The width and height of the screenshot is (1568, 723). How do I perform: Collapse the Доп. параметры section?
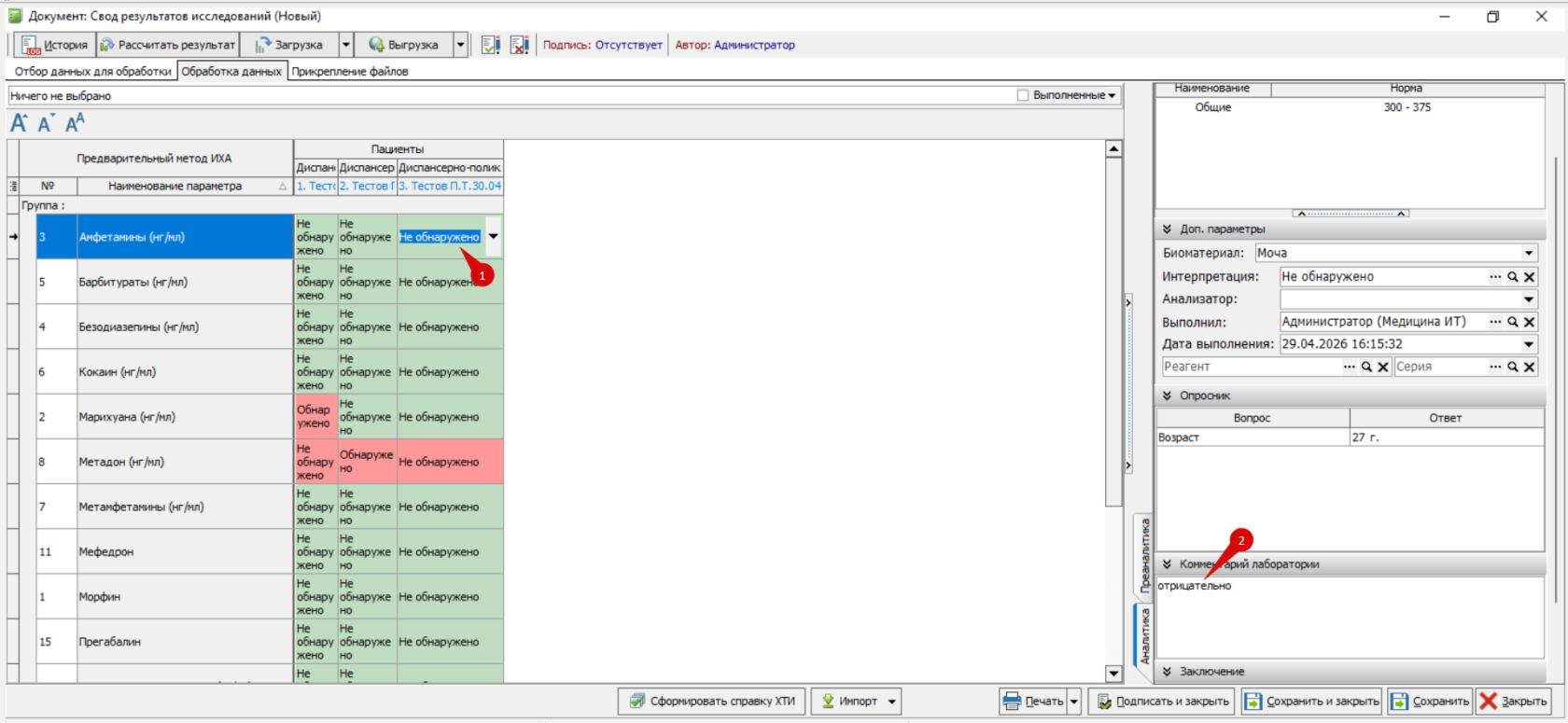point(1167,229)
